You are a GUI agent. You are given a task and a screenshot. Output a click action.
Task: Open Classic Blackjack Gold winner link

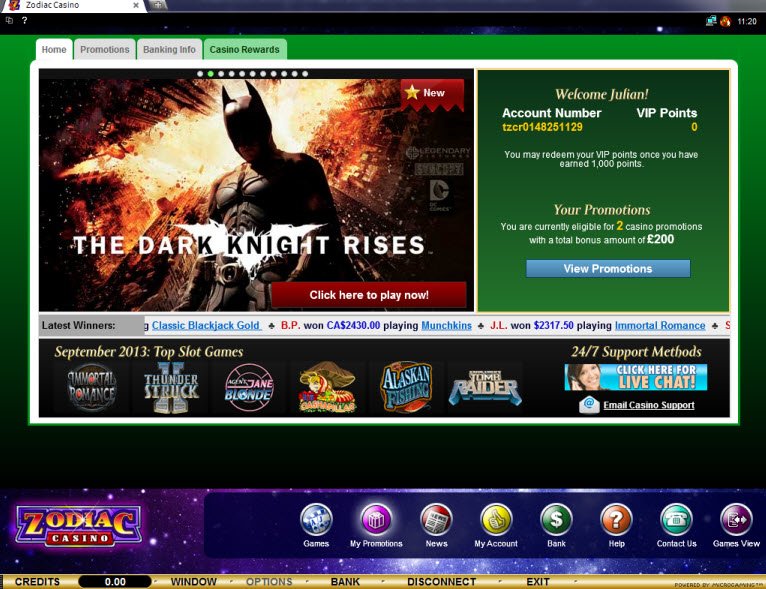206,325
